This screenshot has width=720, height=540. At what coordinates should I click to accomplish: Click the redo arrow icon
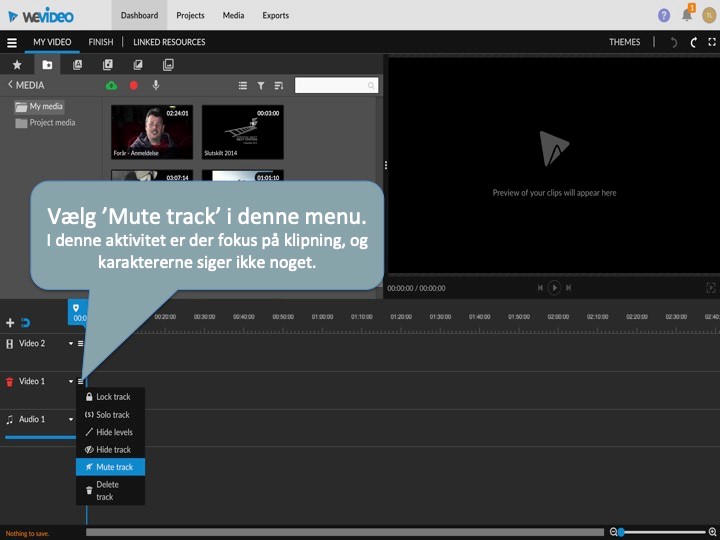pyautogui.click(x=693, y=42)
